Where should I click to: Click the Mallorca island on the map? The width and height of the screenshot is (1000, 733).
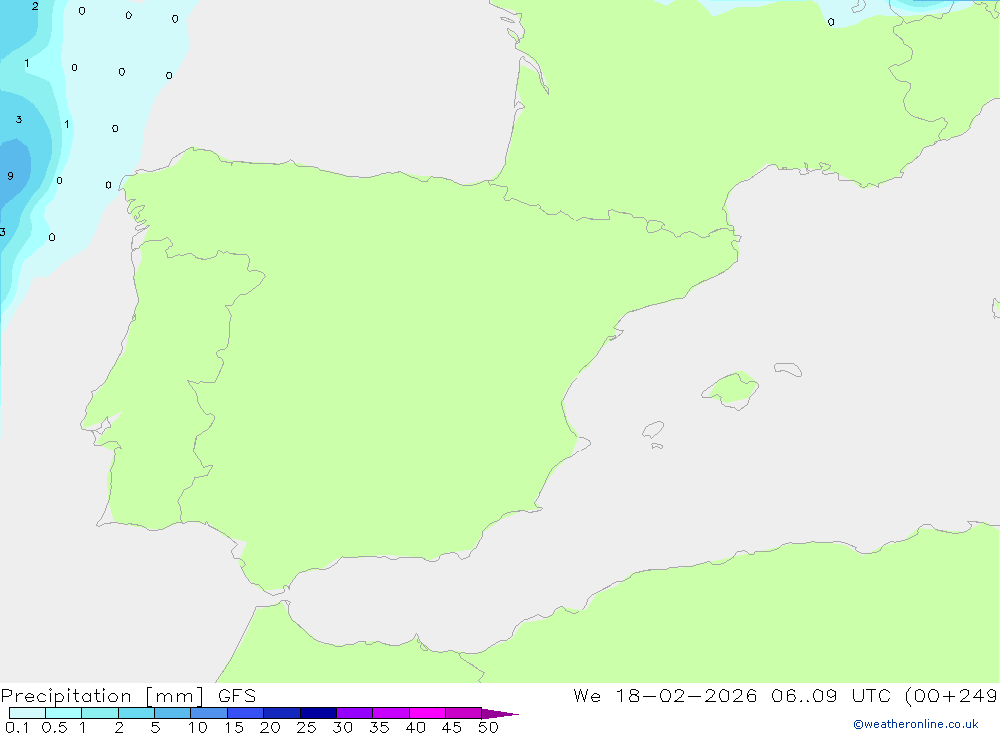[x=731, y=389]
